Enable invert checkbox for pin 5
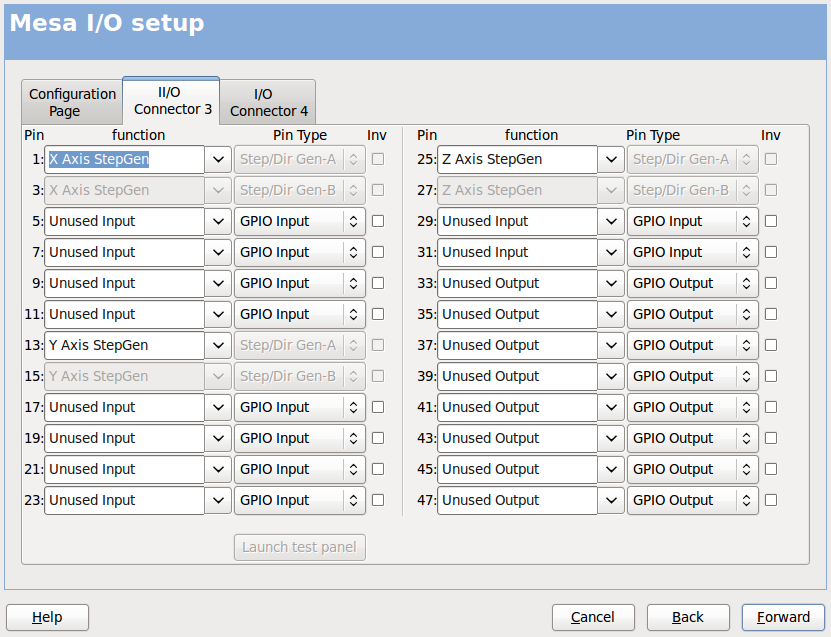This screenshot has width=831, height=637. 378,221
